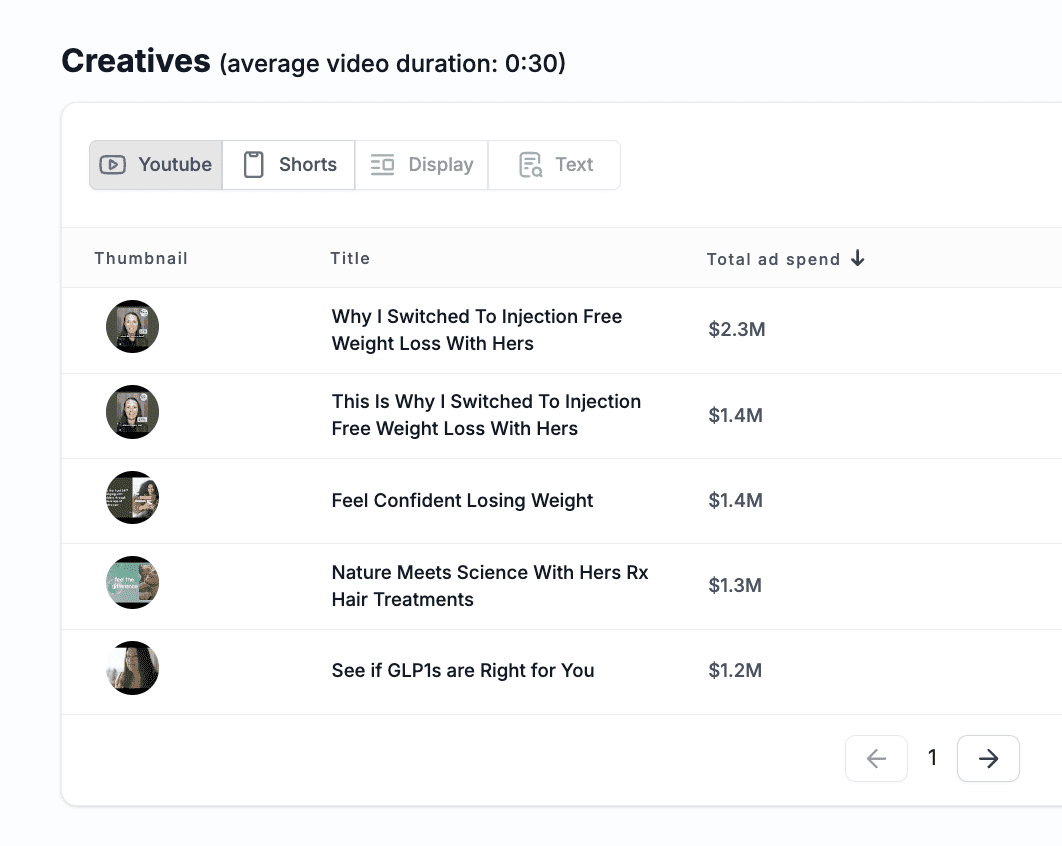Click title This Is Why I Switched To Injection
This screenshot has width=1062, height=846.
pyautogui.click(x=486, y=415)
